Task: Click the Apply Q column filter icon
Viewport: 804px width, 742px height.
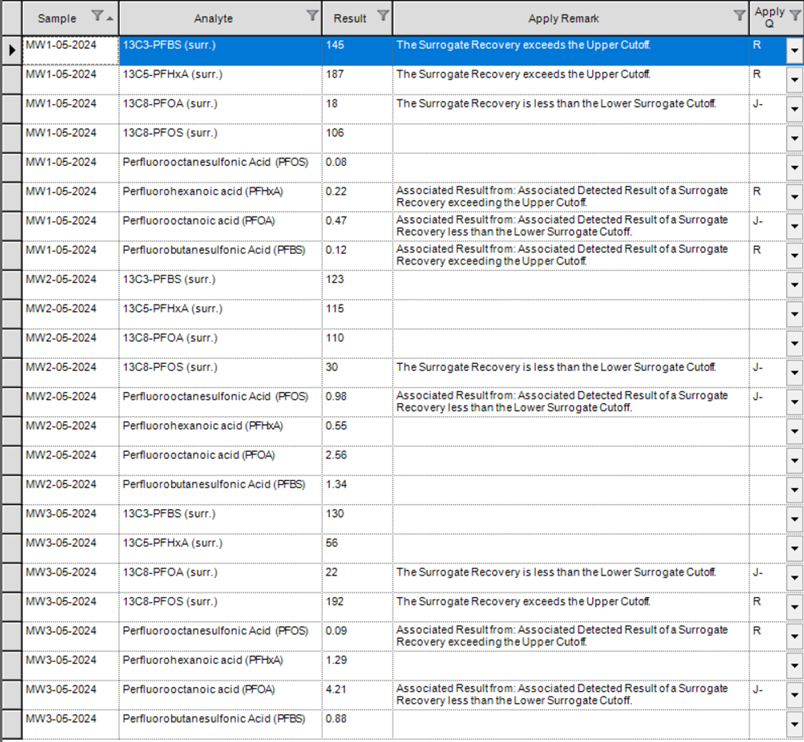Action: (x=795, y=14)
